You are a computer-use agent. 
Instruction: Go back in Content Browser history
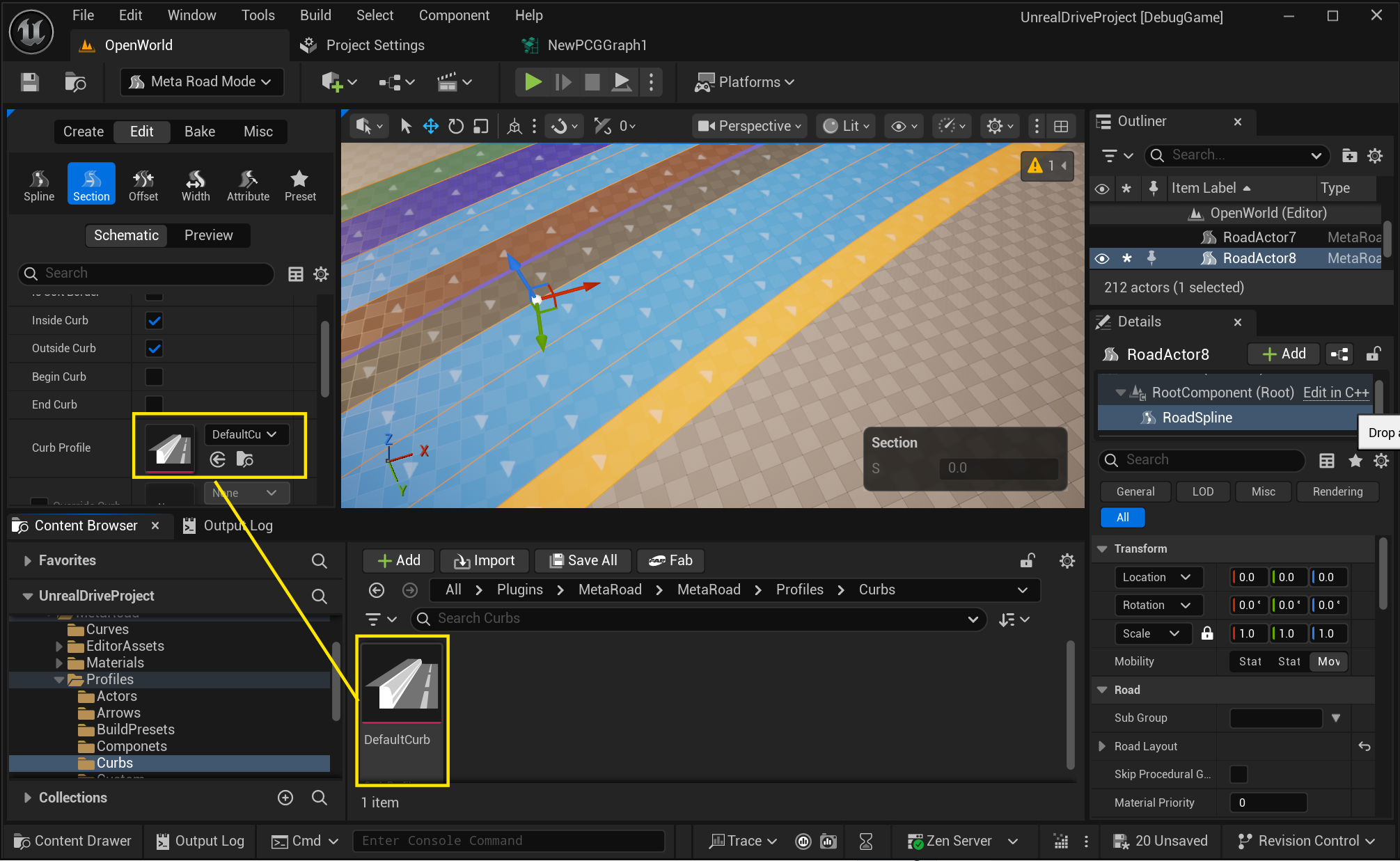click(x=377, y=590)
